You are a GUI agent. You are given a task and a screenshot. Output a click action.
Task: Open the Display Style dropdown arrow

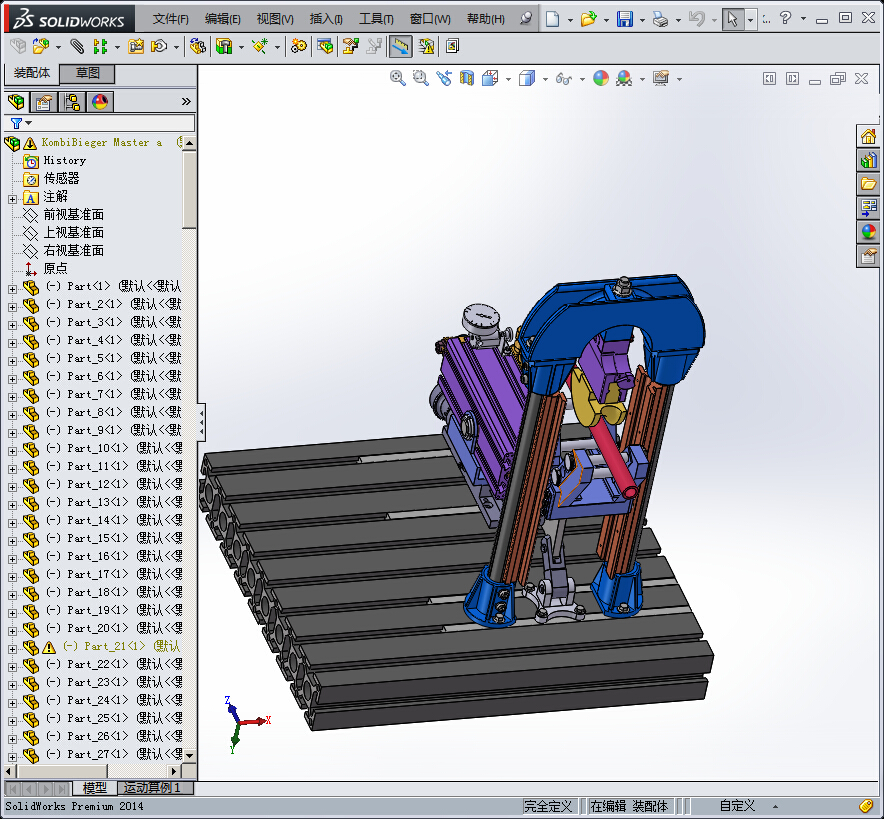(545, 80)
